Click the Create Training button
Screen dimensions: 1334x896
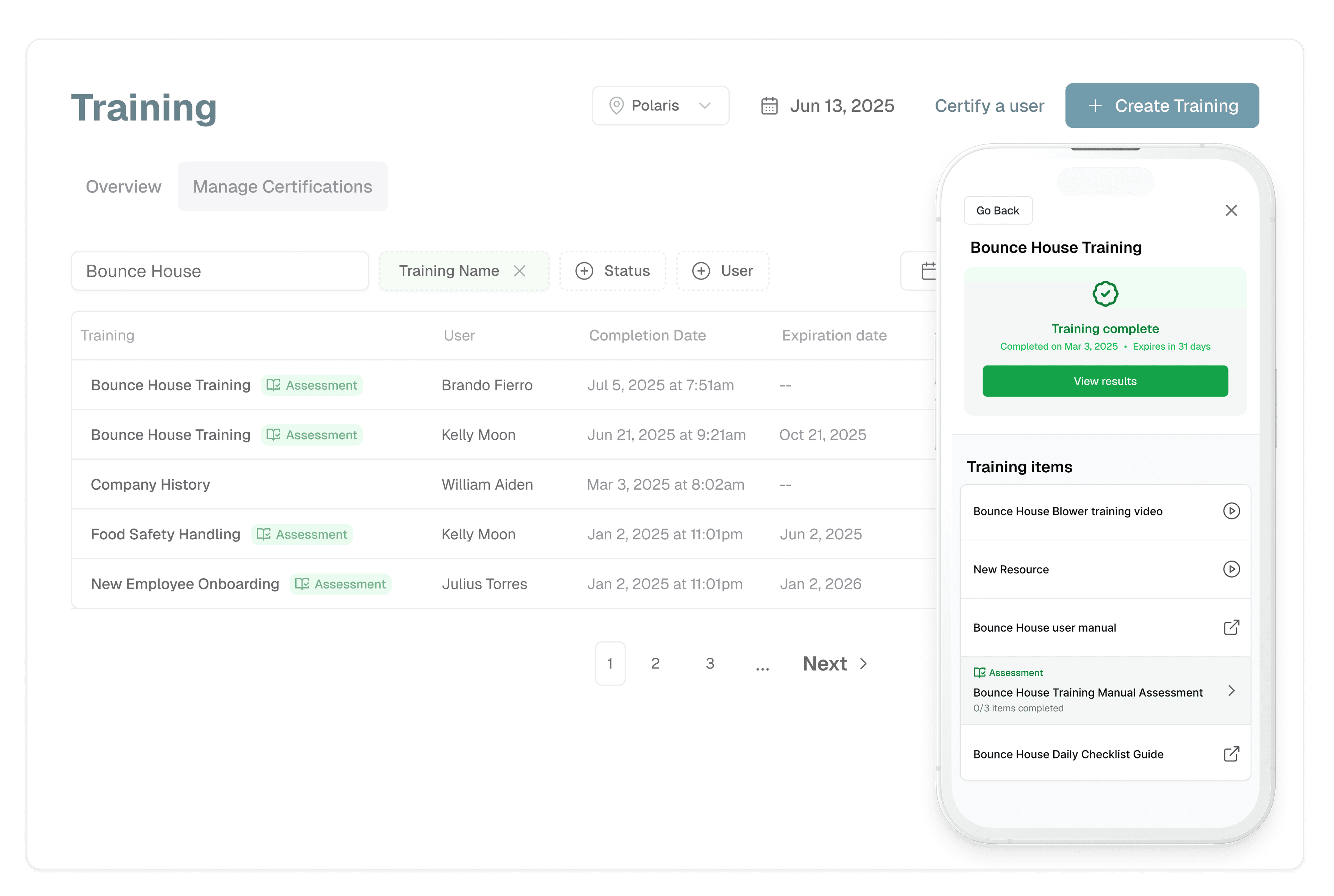1161,106
